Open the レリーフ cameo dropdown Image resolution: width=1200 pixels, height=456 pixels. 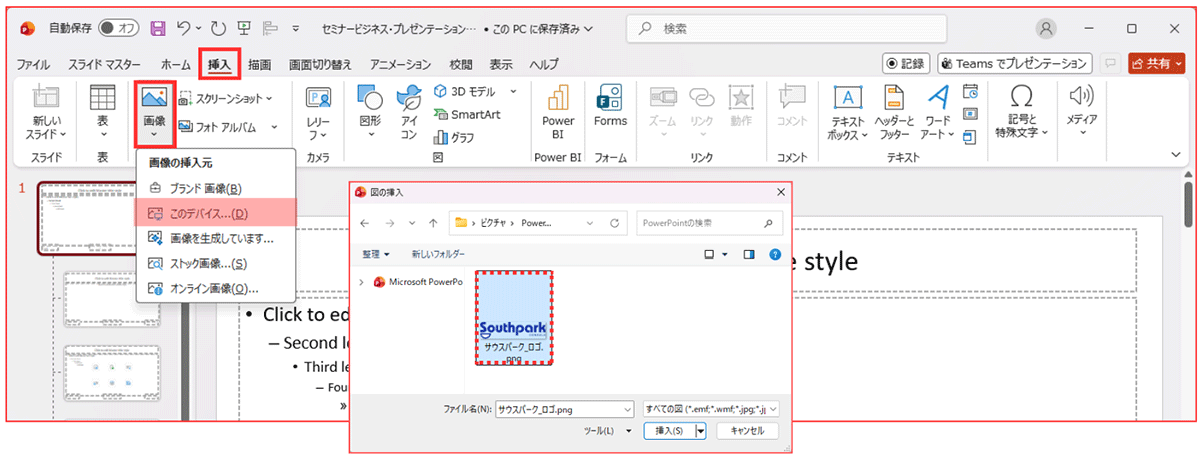(318, 113)
